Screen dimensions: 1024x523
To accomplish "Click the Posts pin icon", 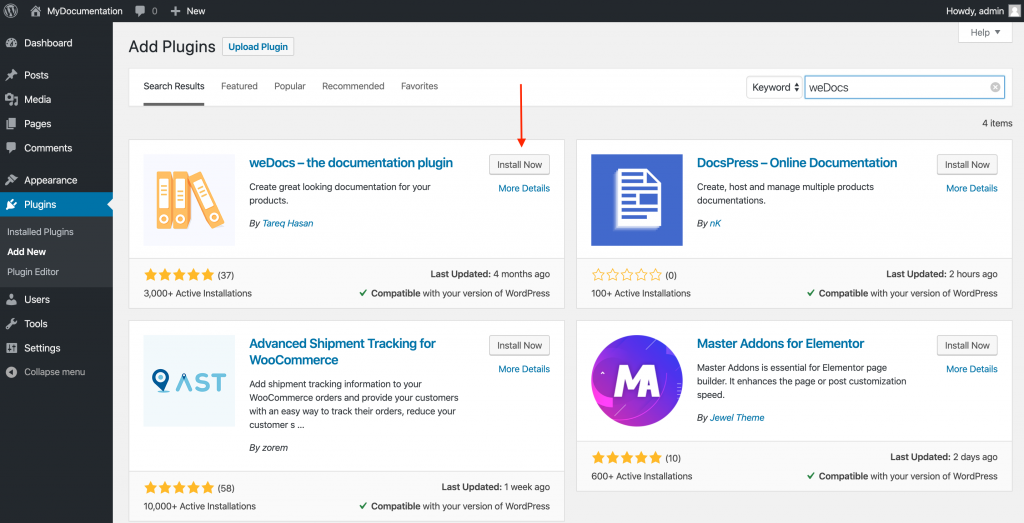I will 11,75.
